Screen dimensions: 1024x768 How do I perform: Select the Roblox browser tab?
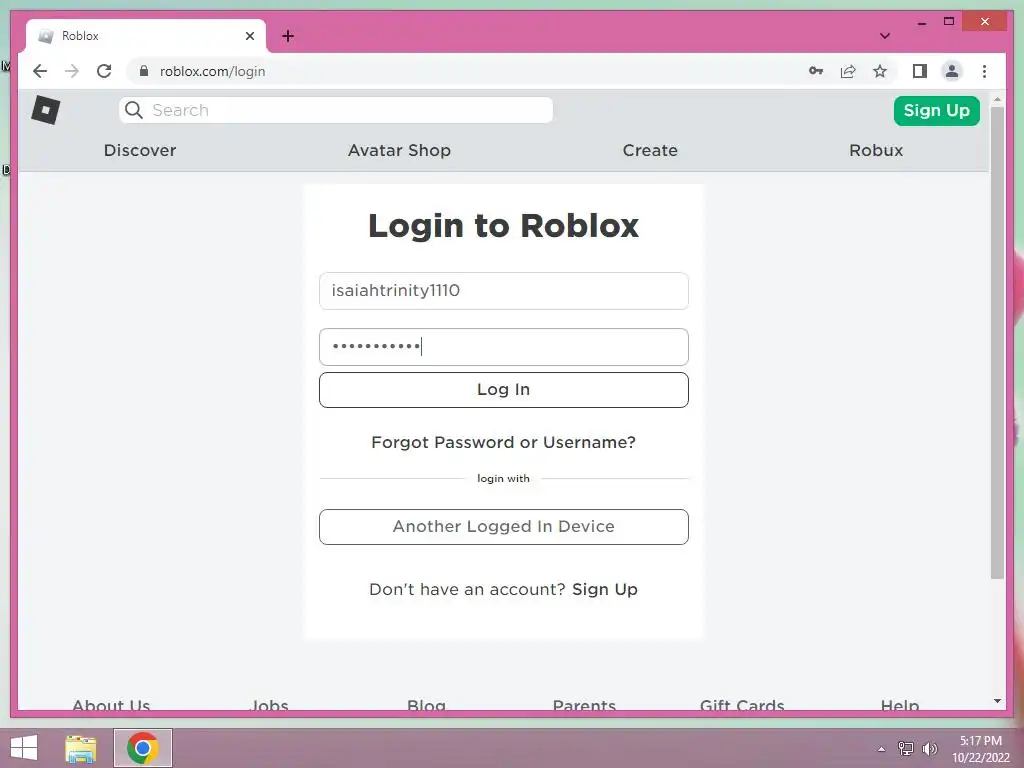click(x=145, y=36)
